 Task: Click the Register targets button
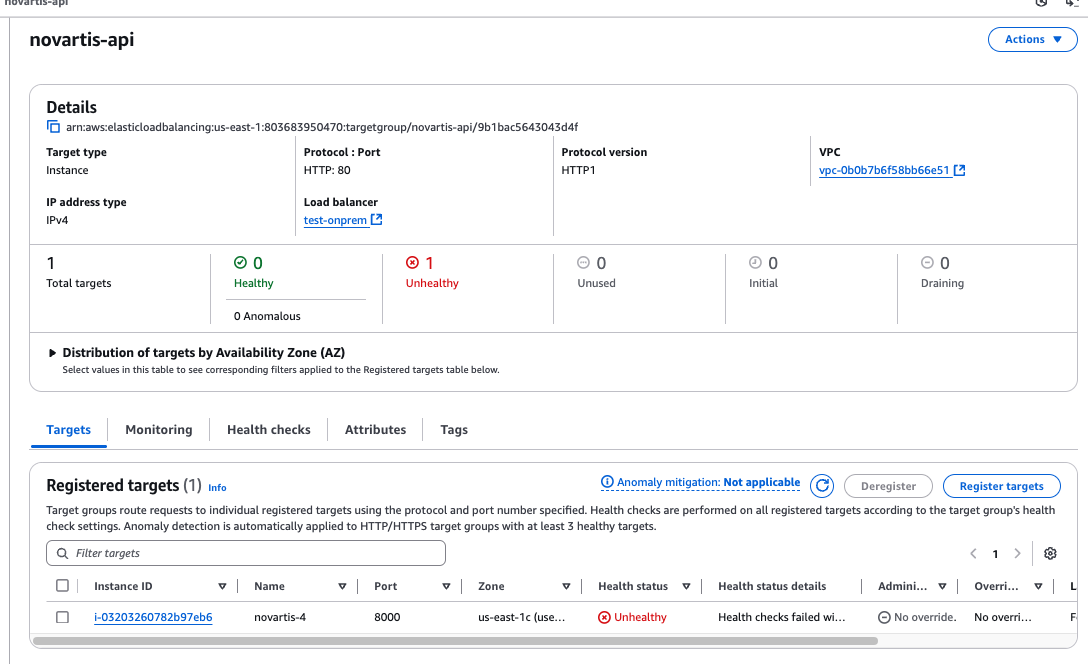1001,486
